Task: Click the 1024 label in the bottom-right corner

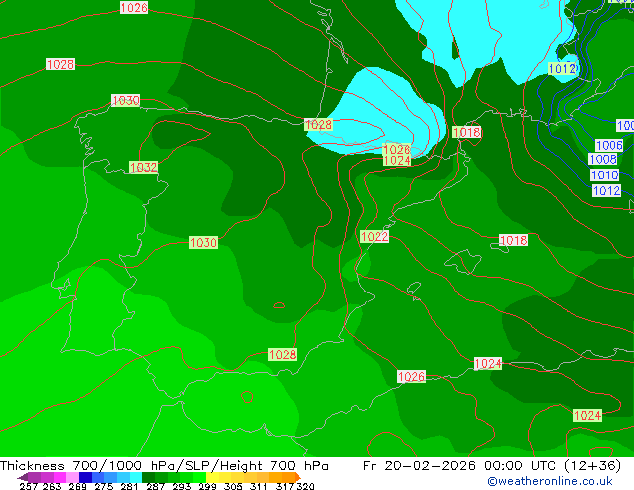Action: click(x=588, y=415)
